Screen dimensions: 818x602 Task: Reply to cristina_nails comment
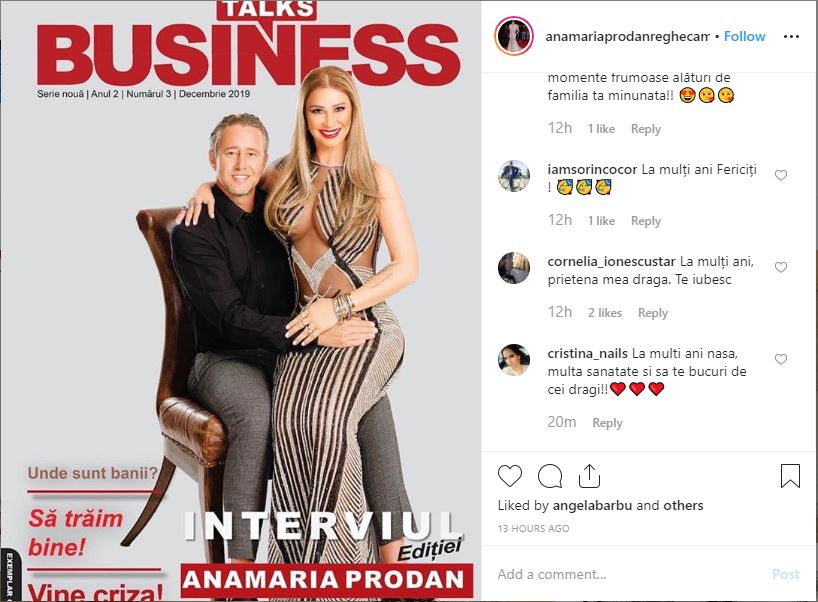(607, 423)
